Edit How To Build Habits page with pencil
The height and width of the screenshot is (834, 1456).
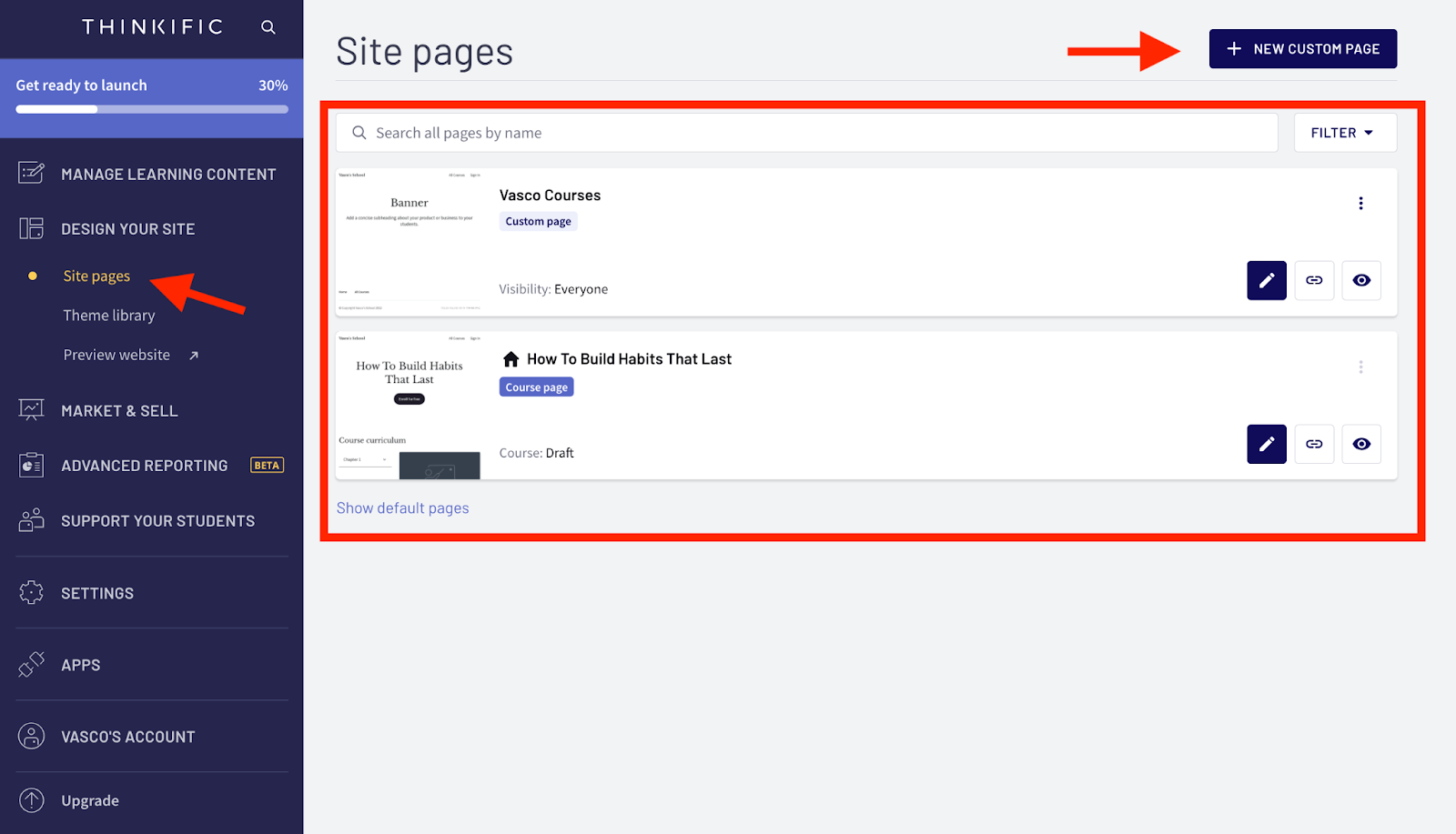pos(1266,444)
